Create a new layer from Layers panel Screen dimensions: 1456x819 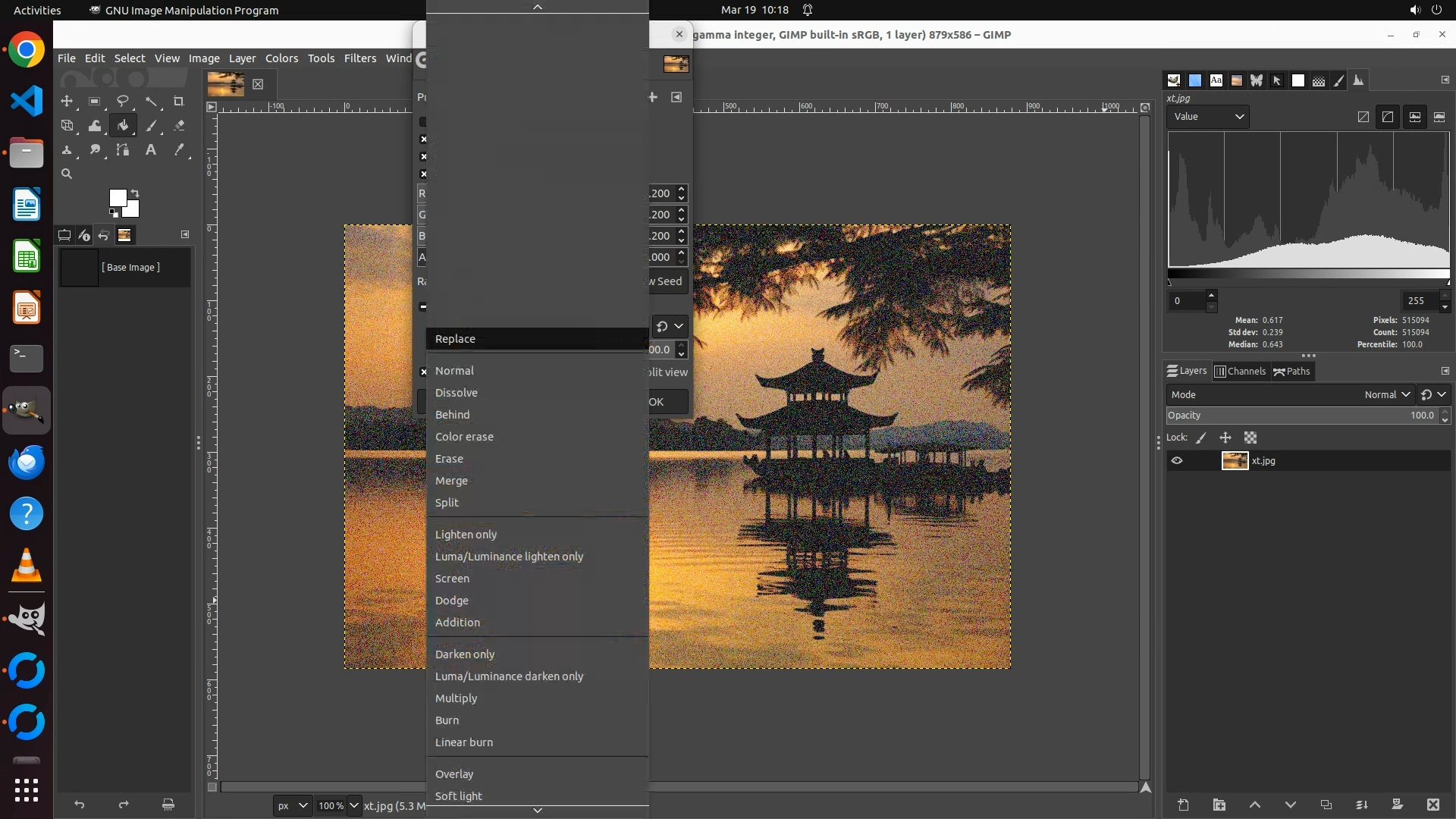tap(1183, 805)
